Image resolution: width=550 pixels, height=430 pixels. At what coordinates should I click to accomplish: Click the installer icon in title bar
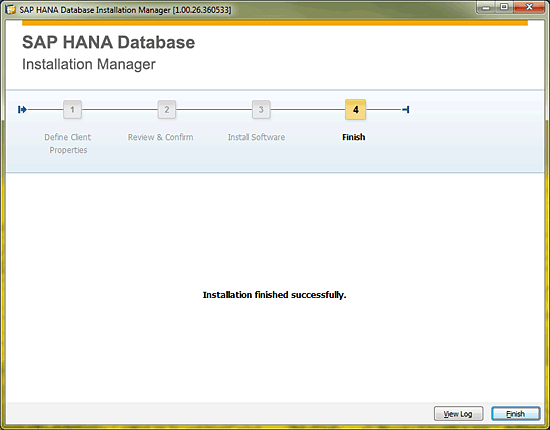(x=11, y=9)
